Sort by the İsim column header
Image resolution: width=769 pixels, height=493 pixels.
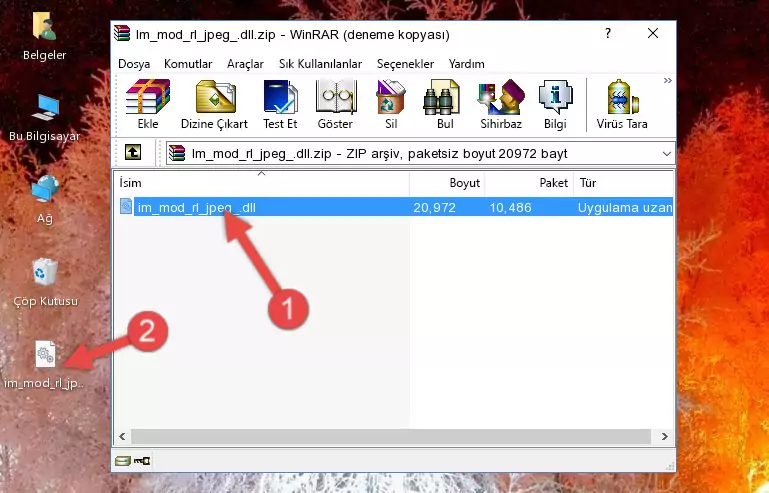tap(262, 182)
